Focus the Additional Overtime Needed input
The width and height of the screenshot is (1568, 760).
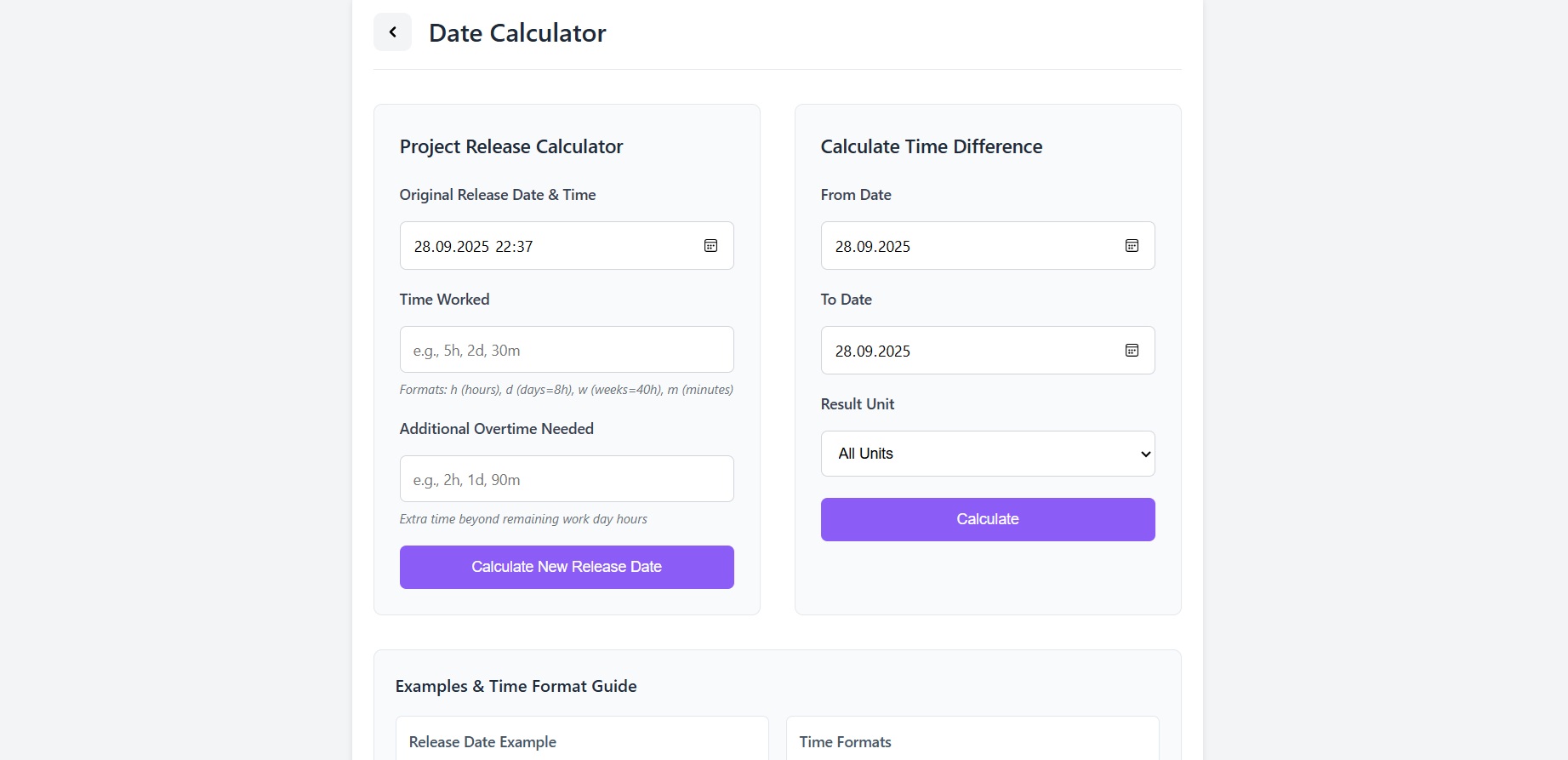566,479
